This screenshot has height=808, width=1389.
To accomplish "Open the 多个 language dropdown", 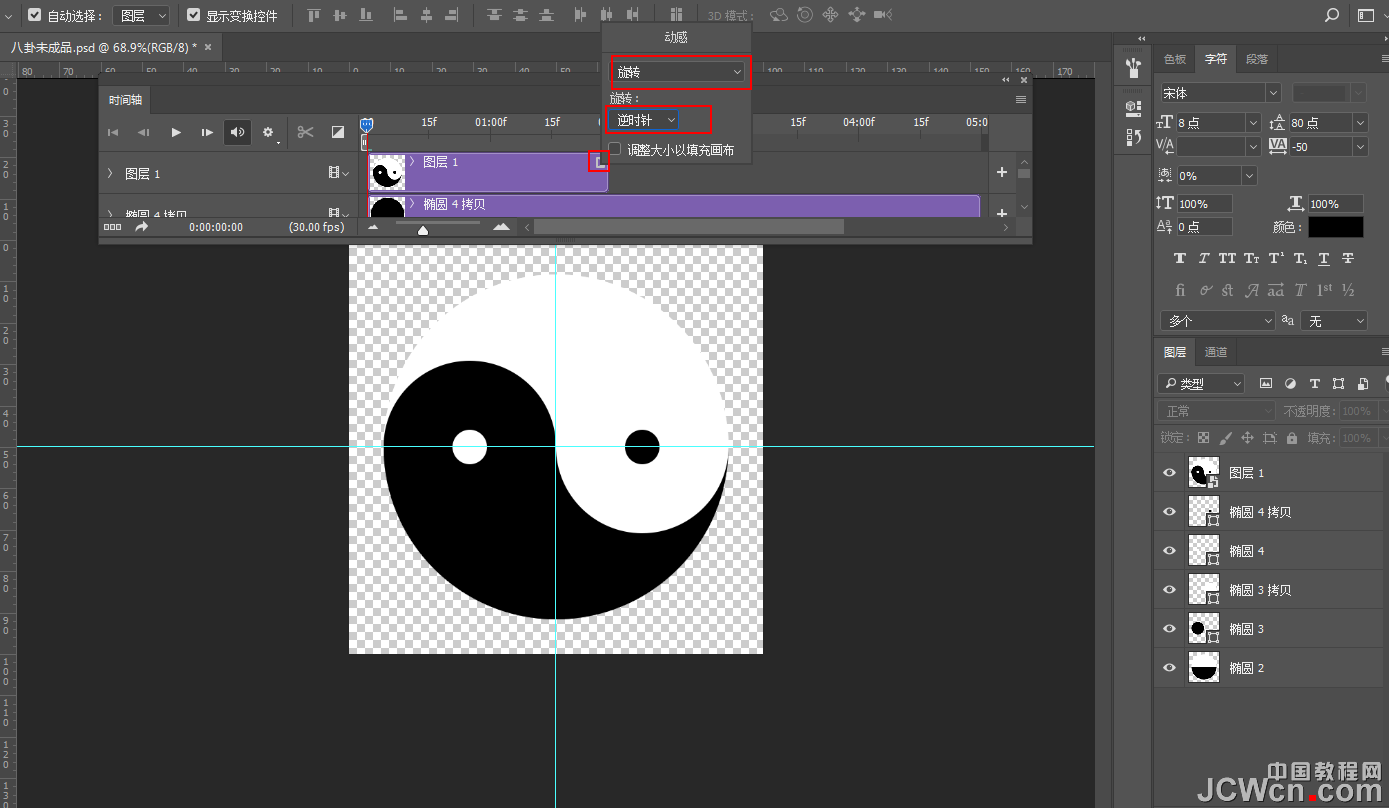I will (1217, 321).
